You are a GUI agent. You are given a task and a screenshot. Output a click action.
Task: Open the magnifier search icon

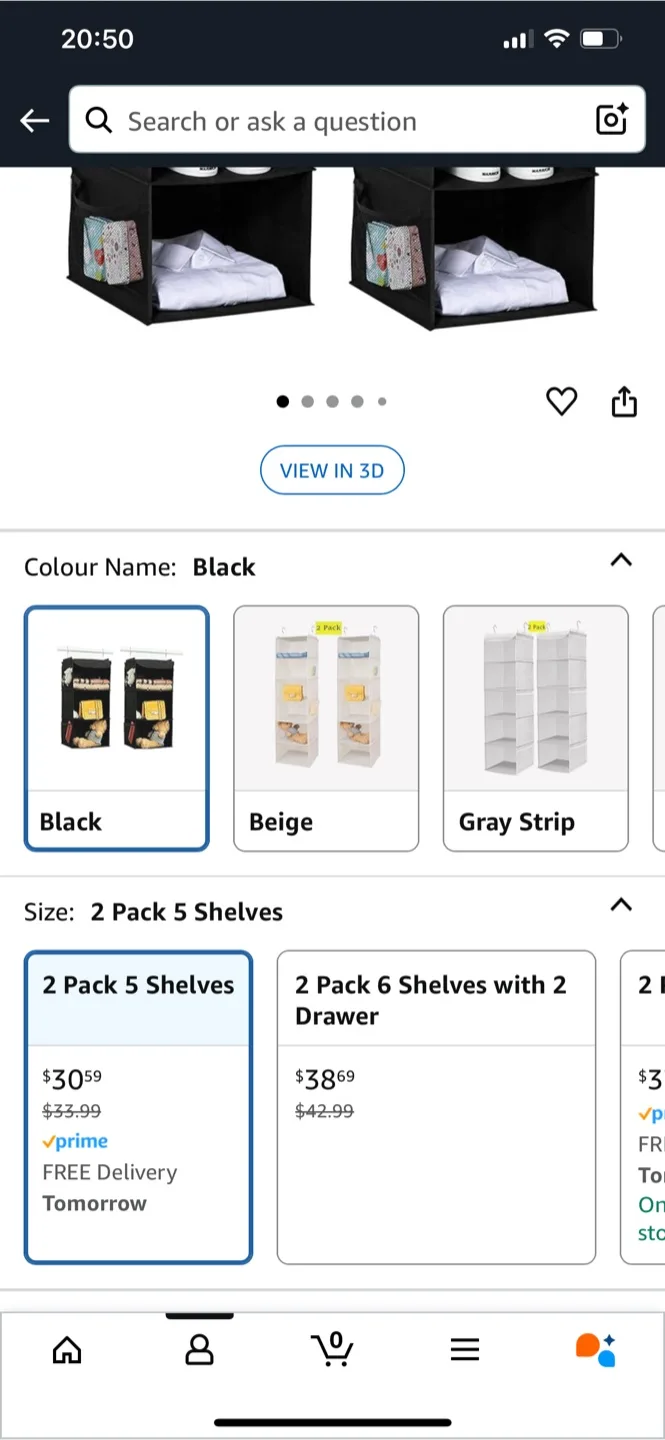click(x=99, y=120)
